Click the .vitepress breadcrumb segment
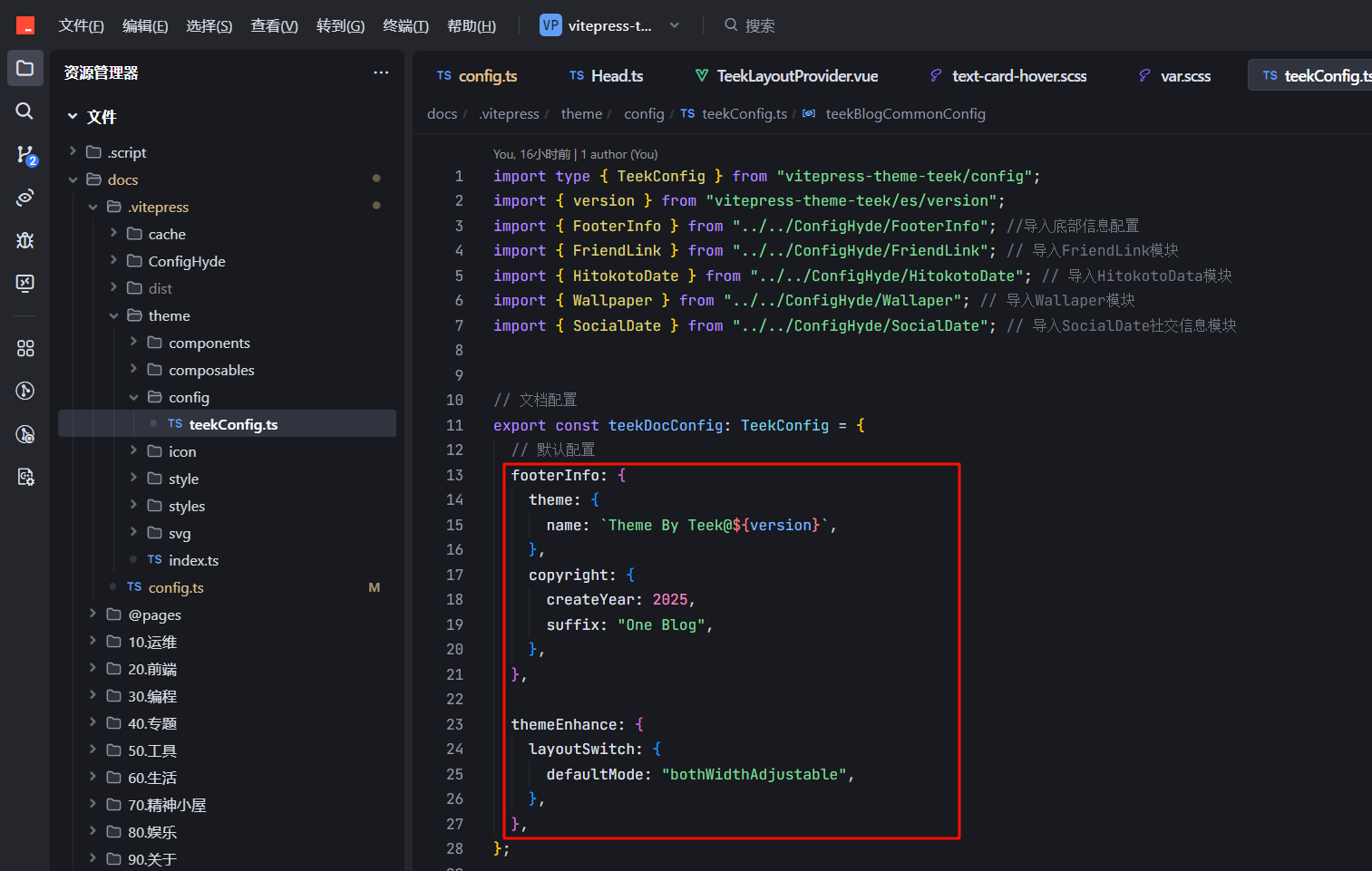The width and height of the screenshot is (1372, 871). click(x=509, y=113)
